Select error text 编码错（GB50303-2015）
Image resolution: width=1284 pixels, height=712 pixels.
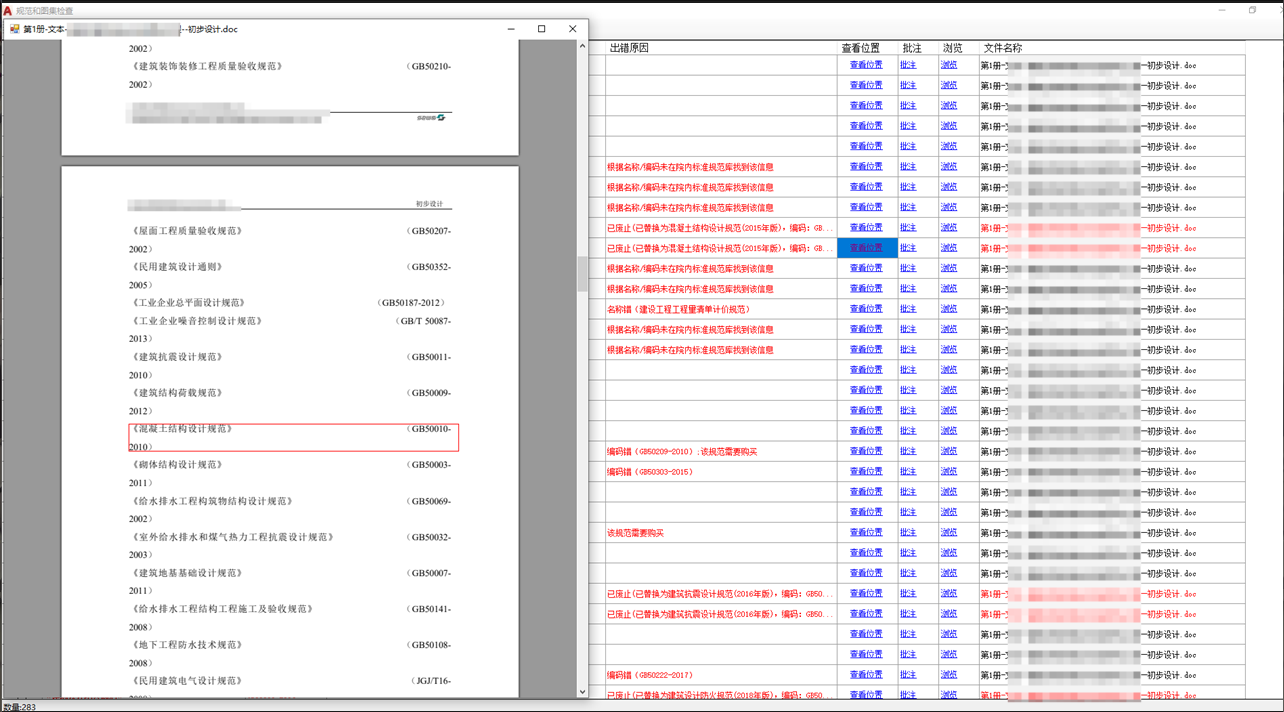tap(650, 472)
